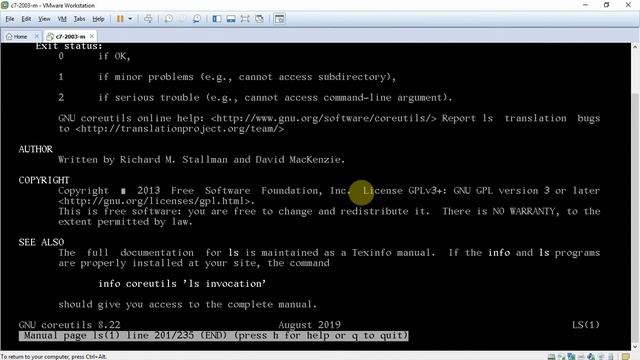Viewport: 640px width, 360px height.
Task: Click the "GNU coreutils 8.22" footer text
Action: [69, 325]
